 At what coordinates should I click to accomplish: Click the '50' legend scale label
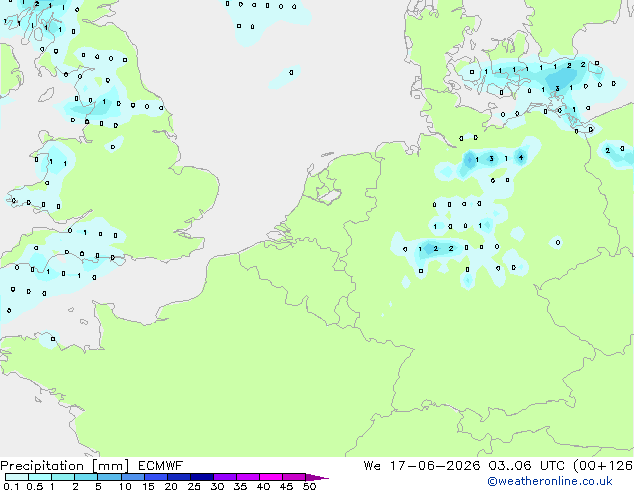tap(309, 486)
